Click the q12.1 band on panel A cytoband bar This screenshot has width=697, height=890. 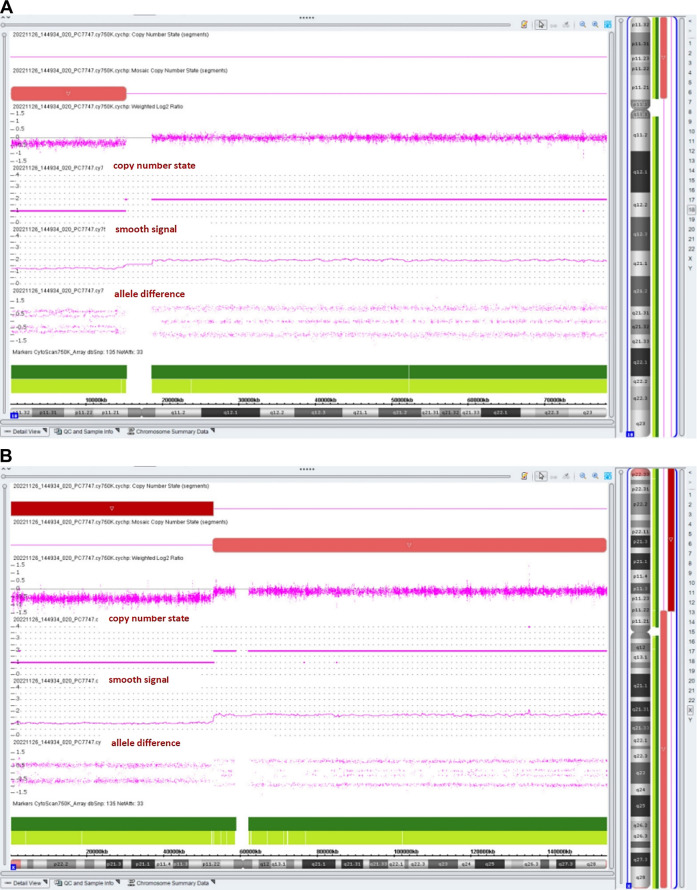tap(230, 413)
